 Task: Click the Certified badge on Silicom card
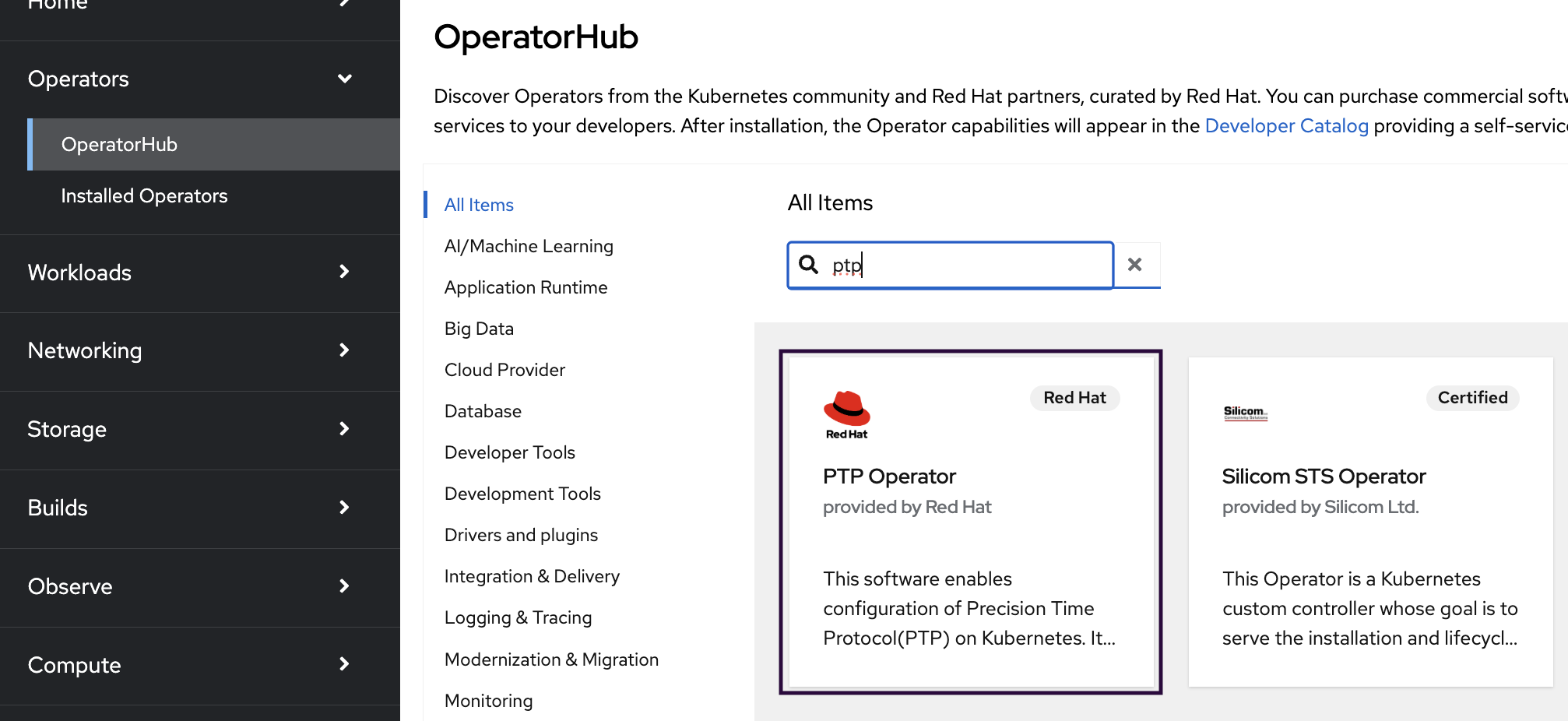point(1471,398)
